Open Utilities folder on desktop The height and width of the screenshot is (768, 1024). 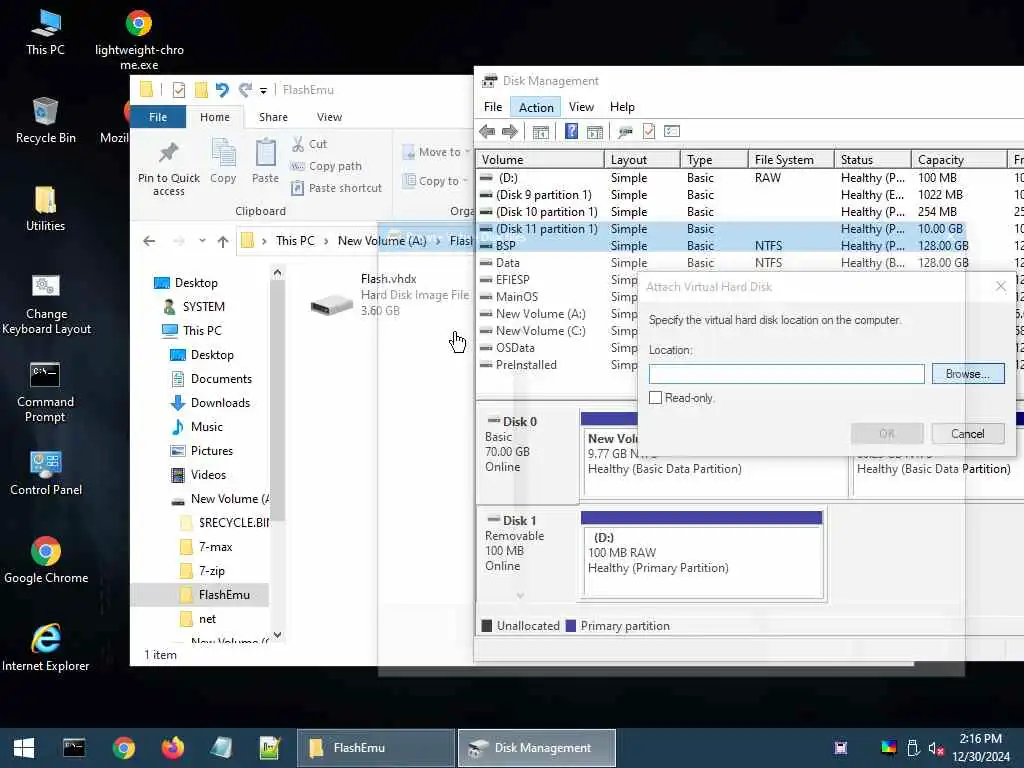46,209
